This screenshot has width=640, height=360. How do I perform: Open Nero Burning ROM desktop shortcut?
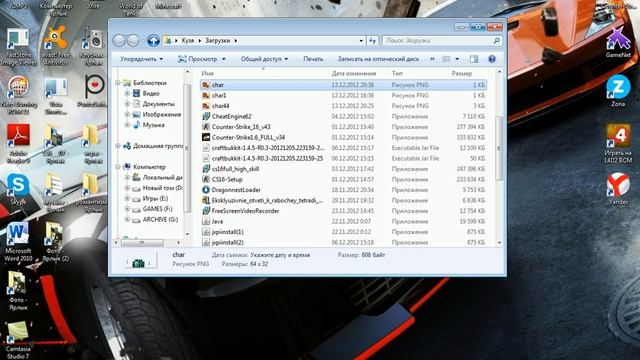click(x=18, y=95)
